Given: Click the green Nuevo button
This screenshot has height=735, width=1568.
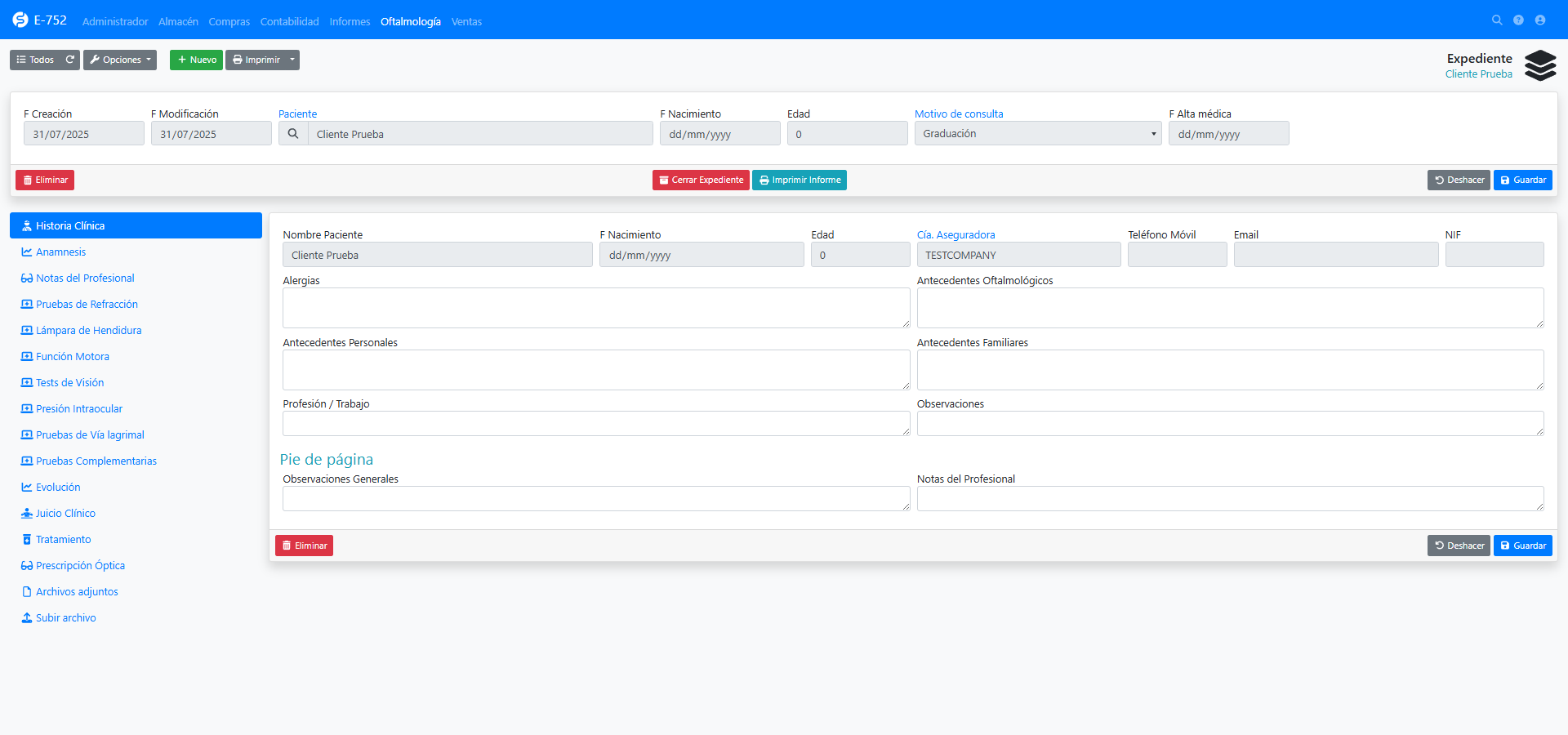Looking at the screenshot, I should [196, 60].
